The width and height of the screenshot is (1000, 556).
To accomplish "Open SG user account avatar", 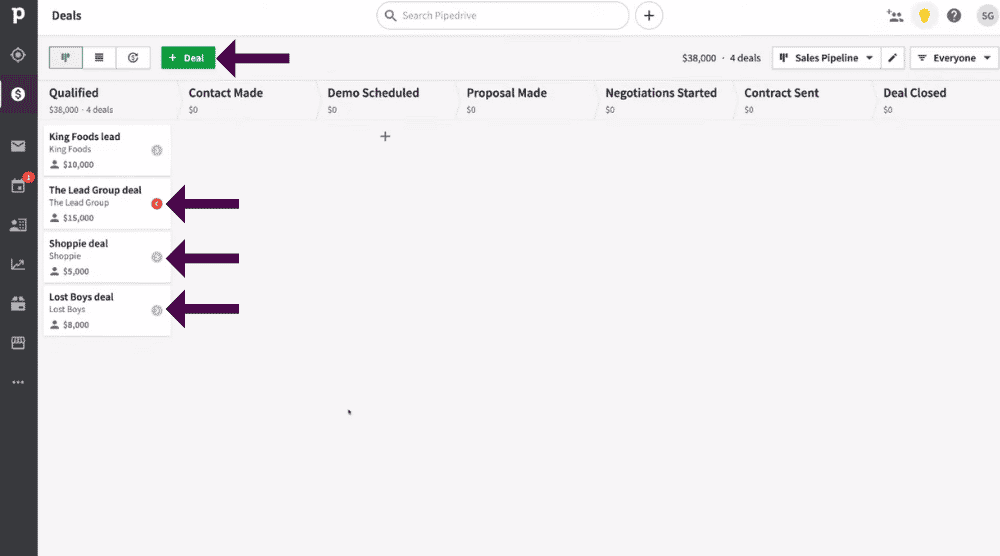I will pos(987,16).
